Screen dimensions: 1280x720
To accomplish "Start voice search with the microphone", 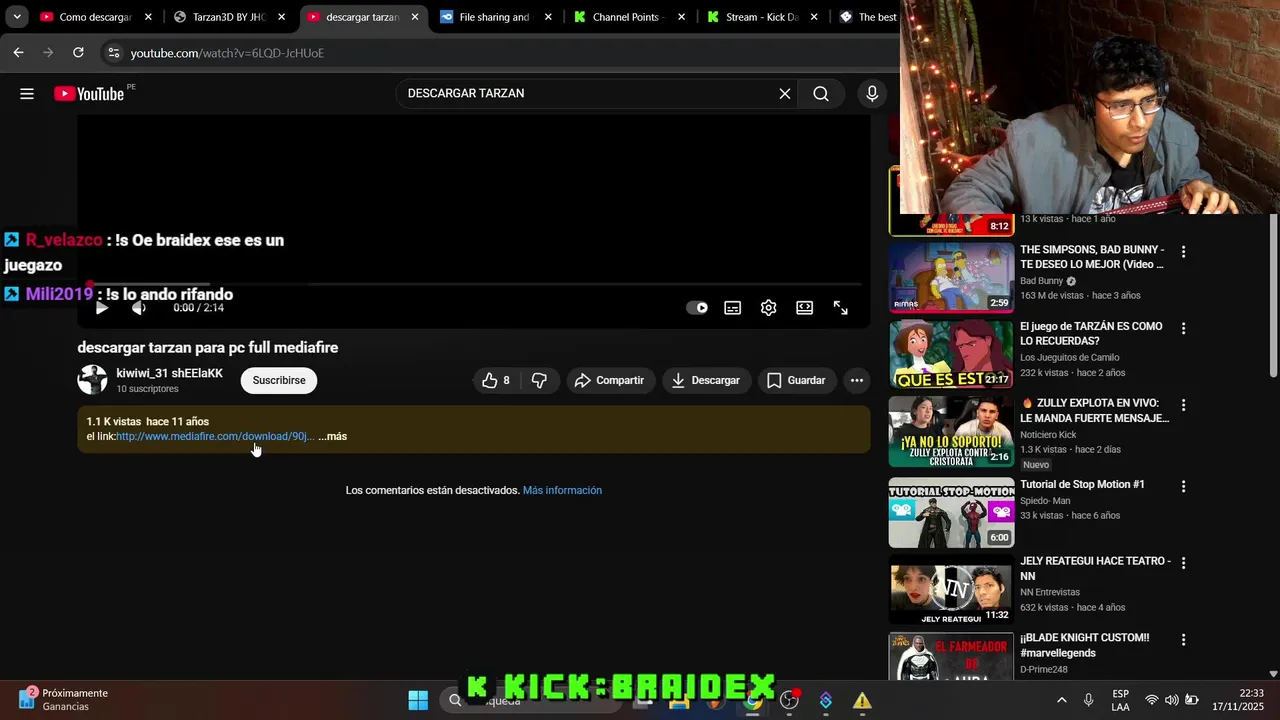I will coord(872,93).
